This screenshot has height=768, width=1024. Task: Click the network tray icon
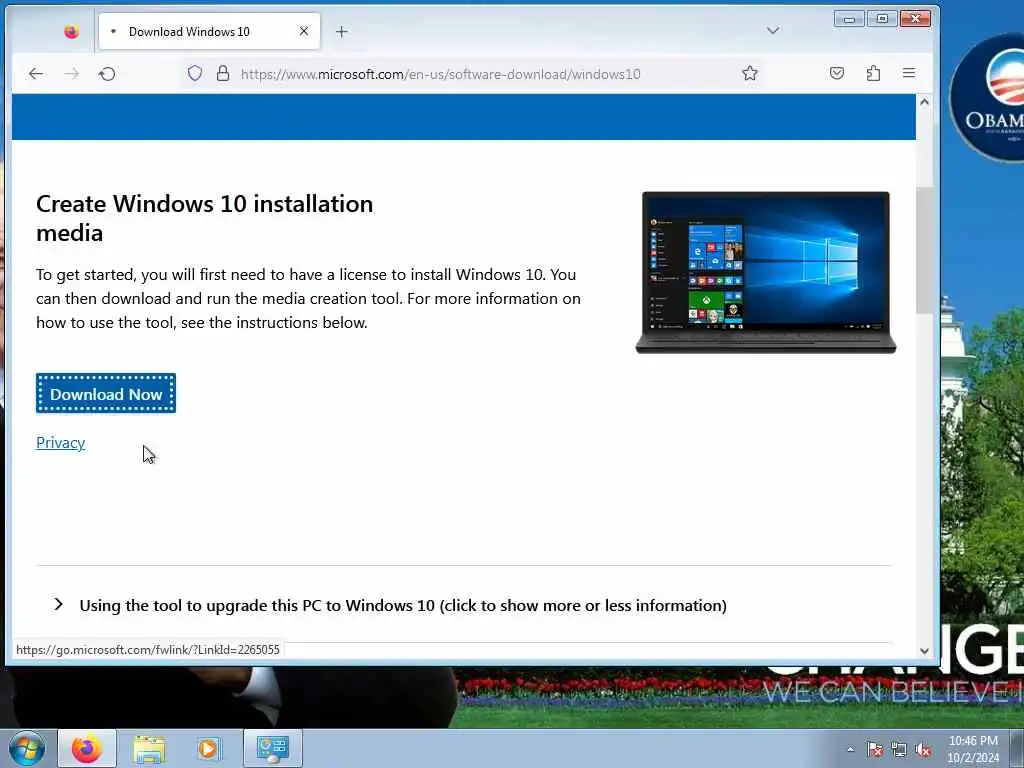click(x=899, y=750)
